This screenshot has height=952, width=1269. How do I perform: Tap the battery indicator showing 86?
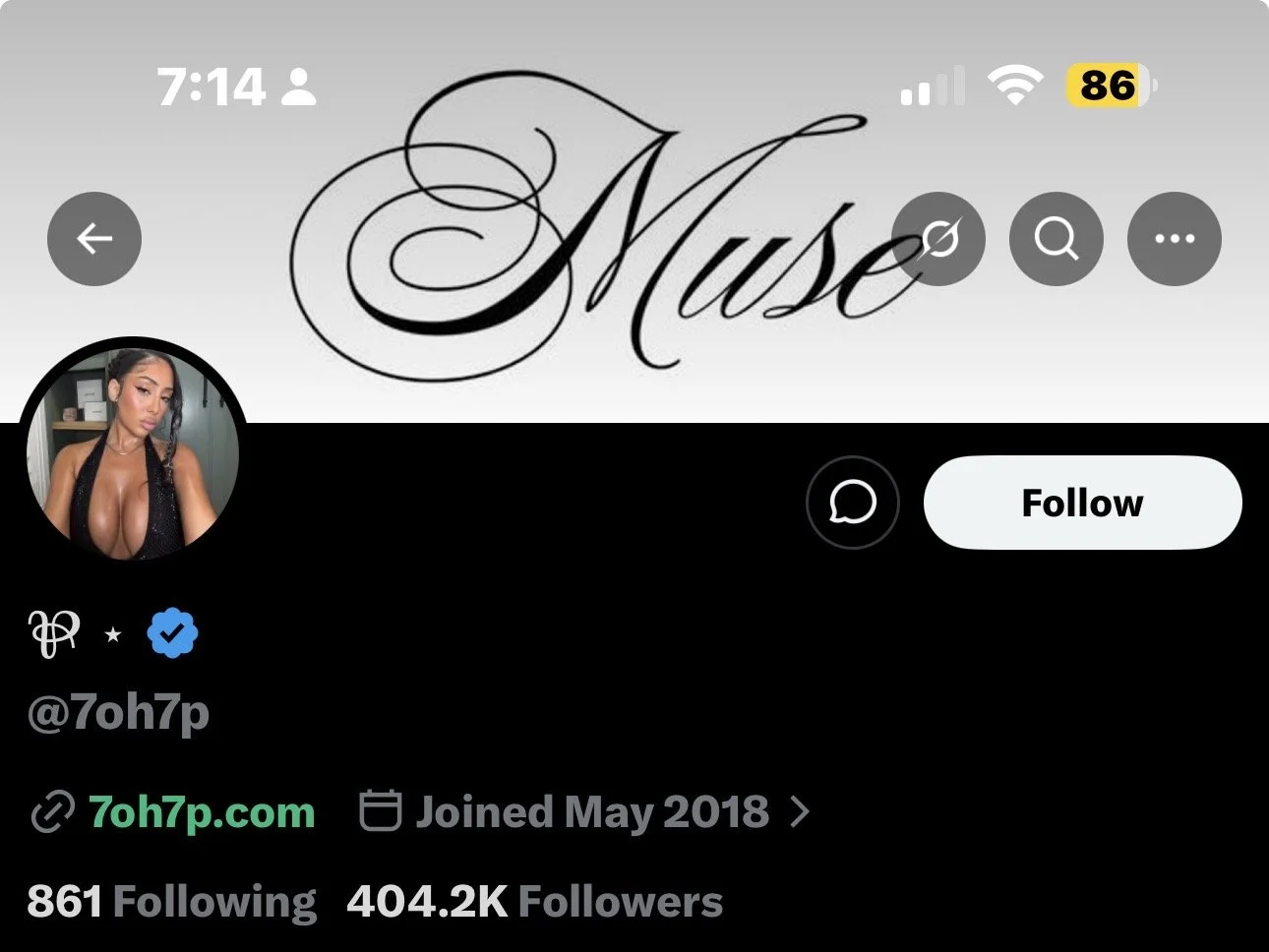pyautogui.click(x=1112, y=86)
